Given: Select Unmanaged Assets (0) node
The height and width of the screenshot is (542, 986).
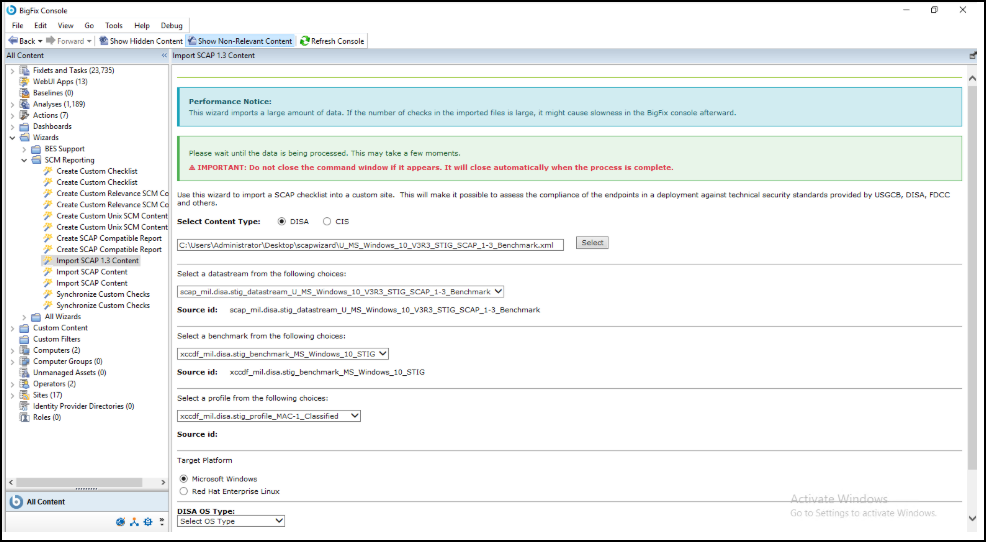Looking at the screenshot, I should 69,372.
